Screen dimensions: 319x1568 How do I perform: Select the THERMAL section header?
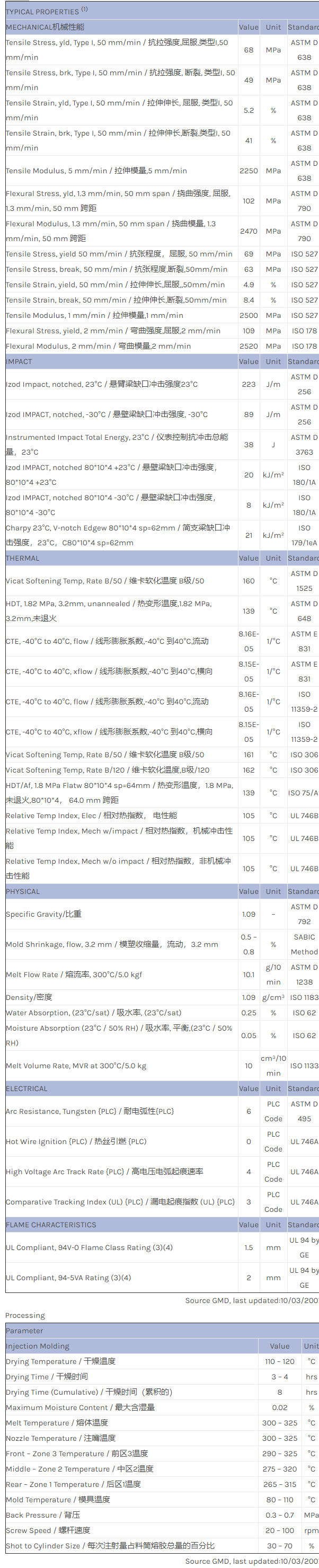(x=23, y=558)
